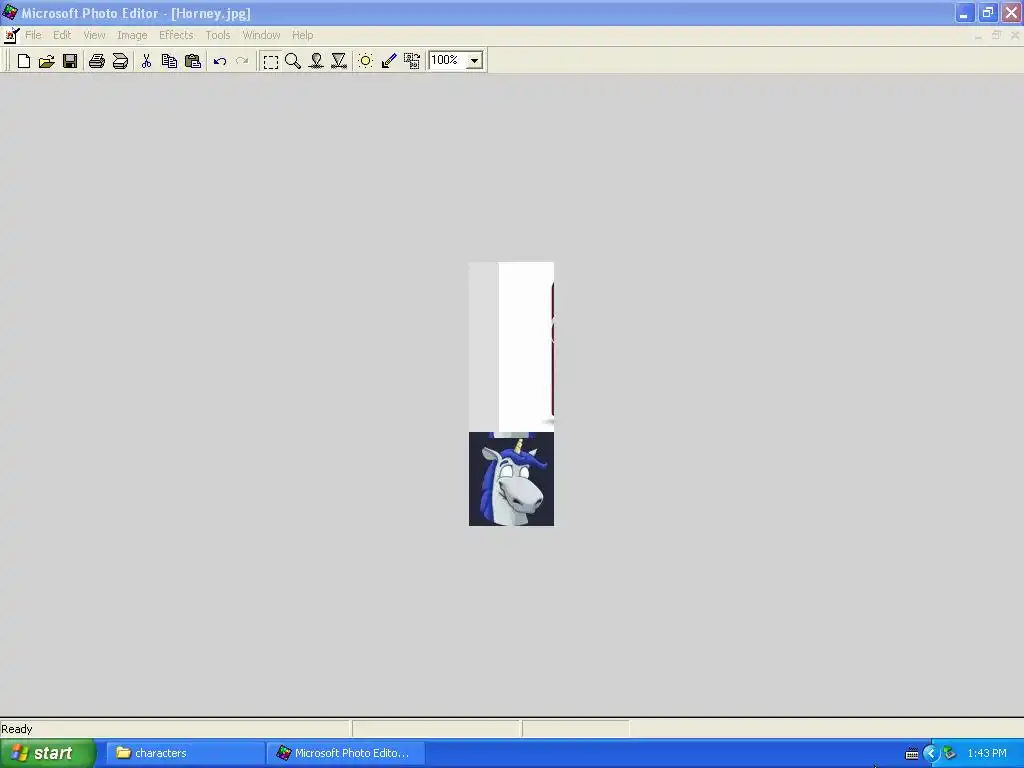Print the image using the printer icon
This screenshot has width=1024, height=768.
coord(97,61)
